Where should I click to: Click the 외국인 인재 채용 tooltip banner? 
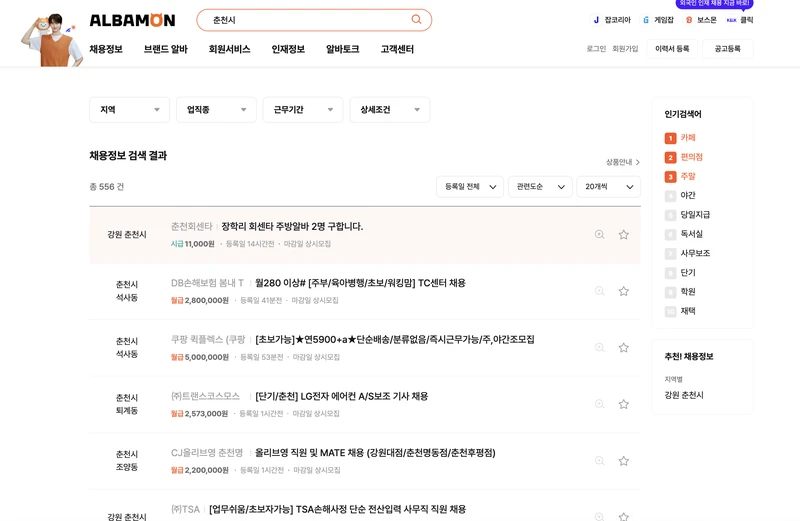[714, 4]
